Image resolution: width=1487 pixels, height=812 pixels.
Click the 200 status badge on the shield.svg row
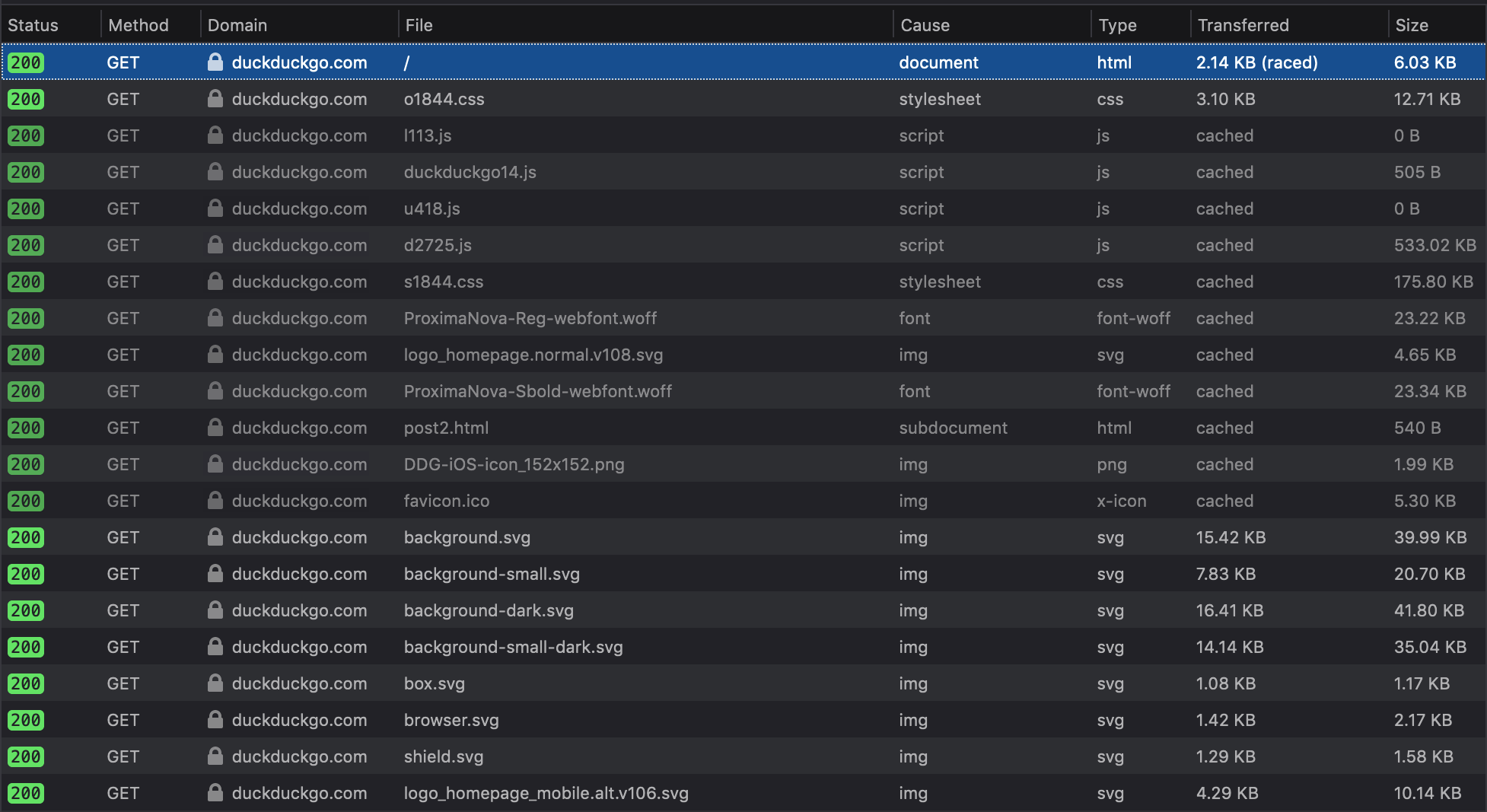pos(25,756)
